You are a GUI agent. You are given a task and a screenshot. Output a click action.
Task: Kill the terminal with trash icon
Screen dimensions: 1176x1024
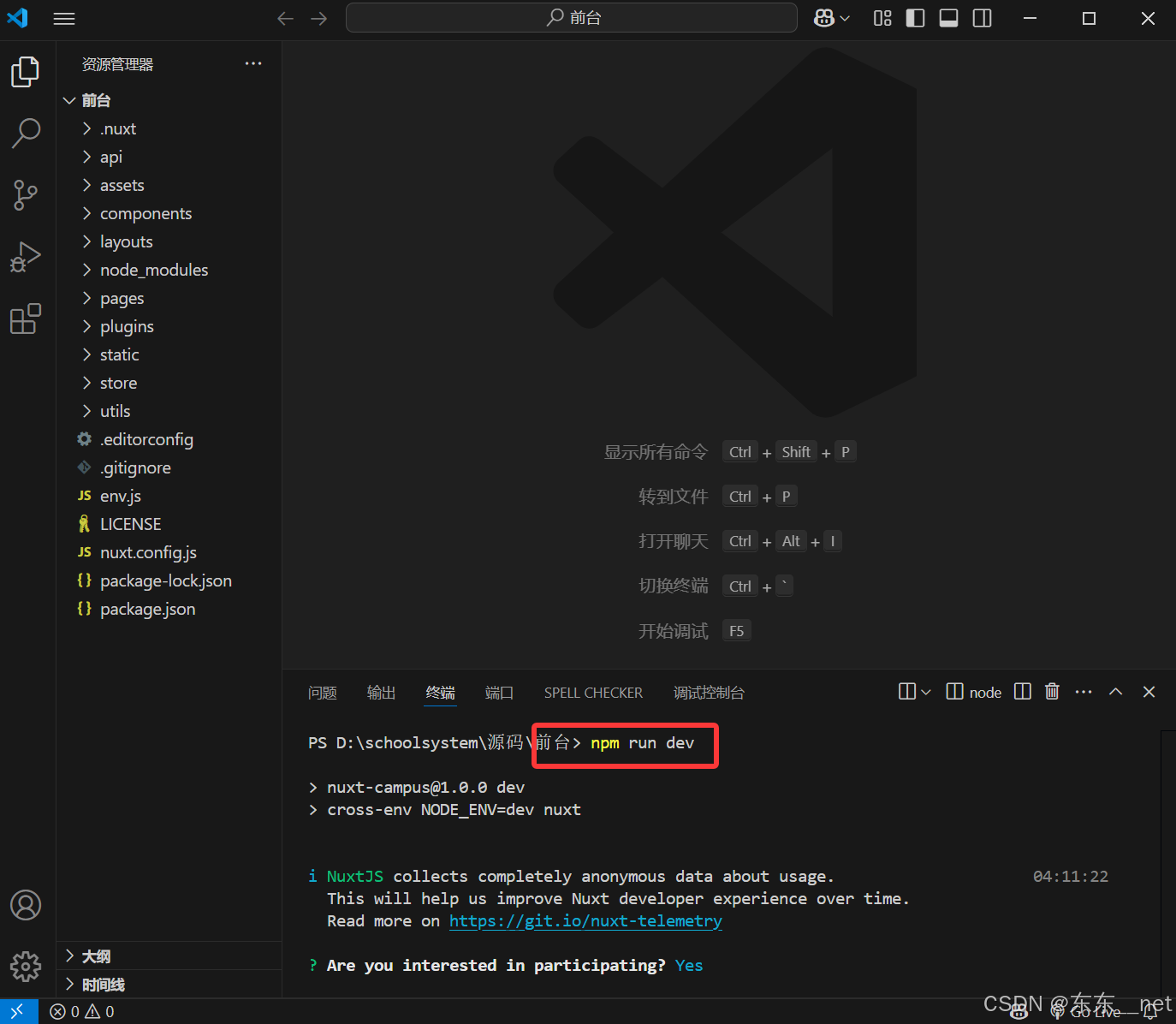[x=1053, y=692]
